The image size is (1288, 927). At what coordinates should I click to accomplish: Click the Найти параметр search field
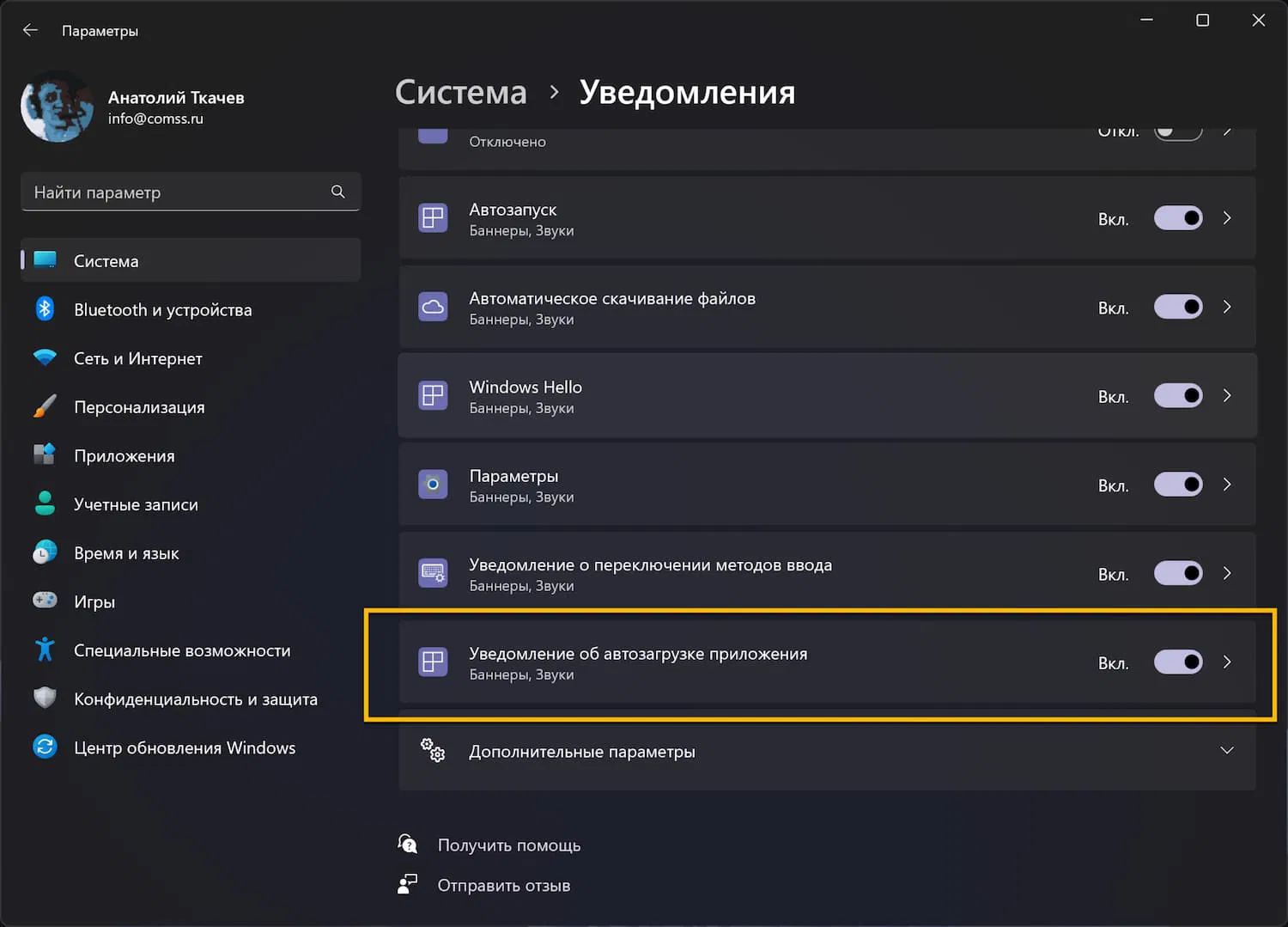176,192
